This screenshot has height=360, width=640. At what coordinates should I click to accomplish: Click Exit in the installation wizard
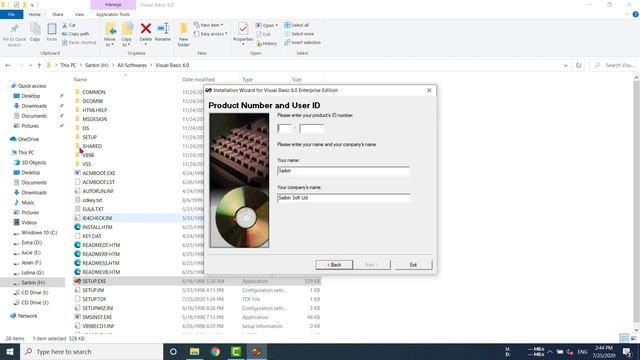[x=413, y=265]
